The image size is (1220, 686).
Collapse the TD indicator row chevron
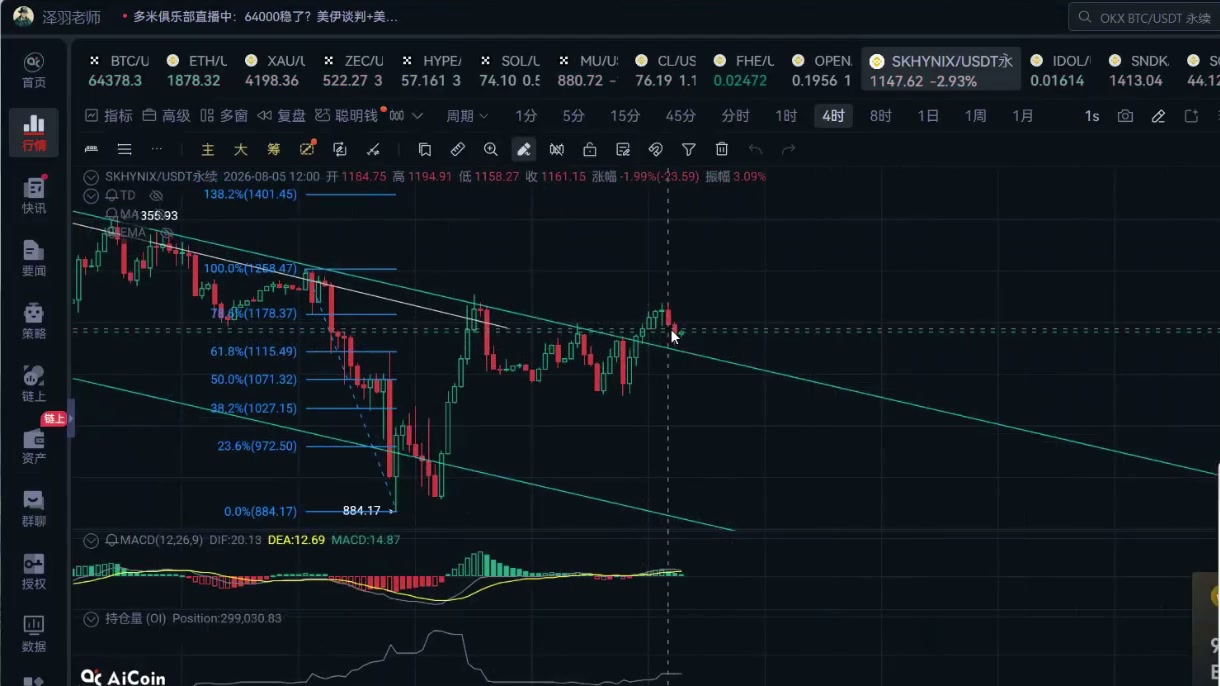(x=91, y=195)
